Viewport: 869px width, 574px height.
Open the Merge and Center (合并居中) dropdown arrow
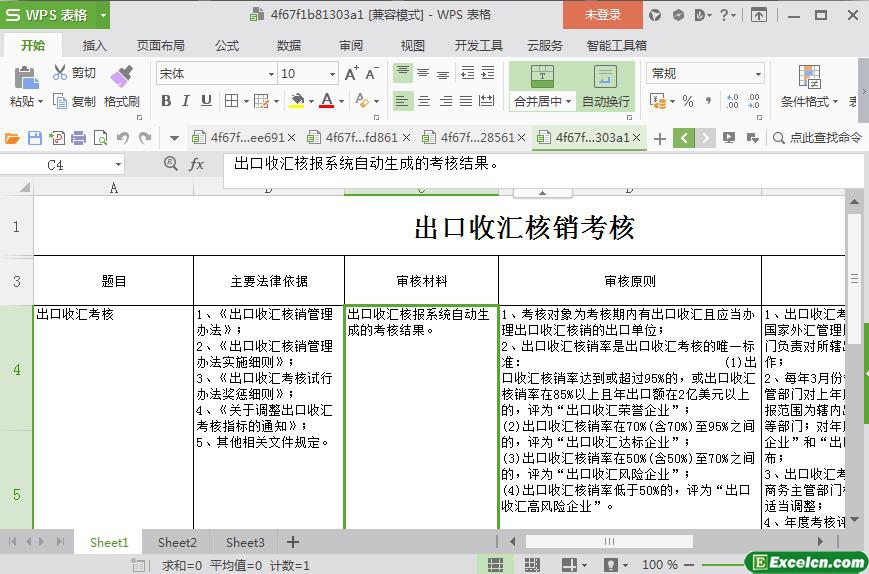click(x=568, y=102)
